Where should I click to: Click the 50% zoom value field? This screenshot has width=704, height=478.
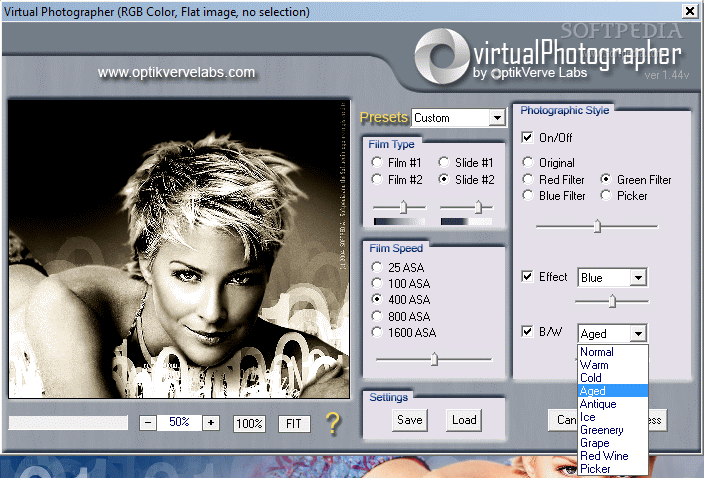[x=179, y=422]
